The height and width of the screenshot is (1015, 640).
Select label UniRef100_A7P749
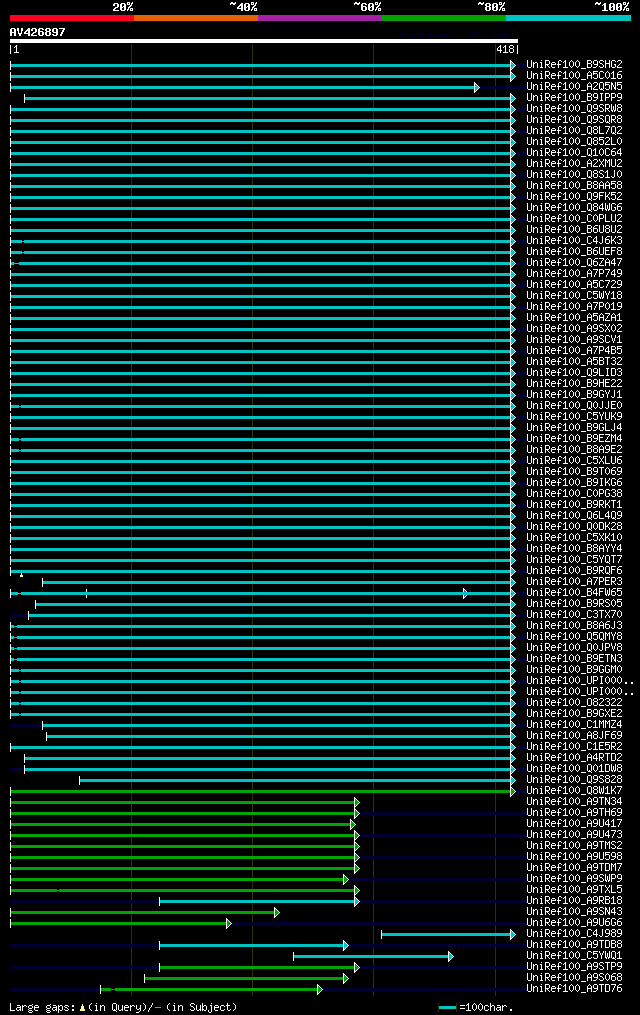click(x=574, y=274)
